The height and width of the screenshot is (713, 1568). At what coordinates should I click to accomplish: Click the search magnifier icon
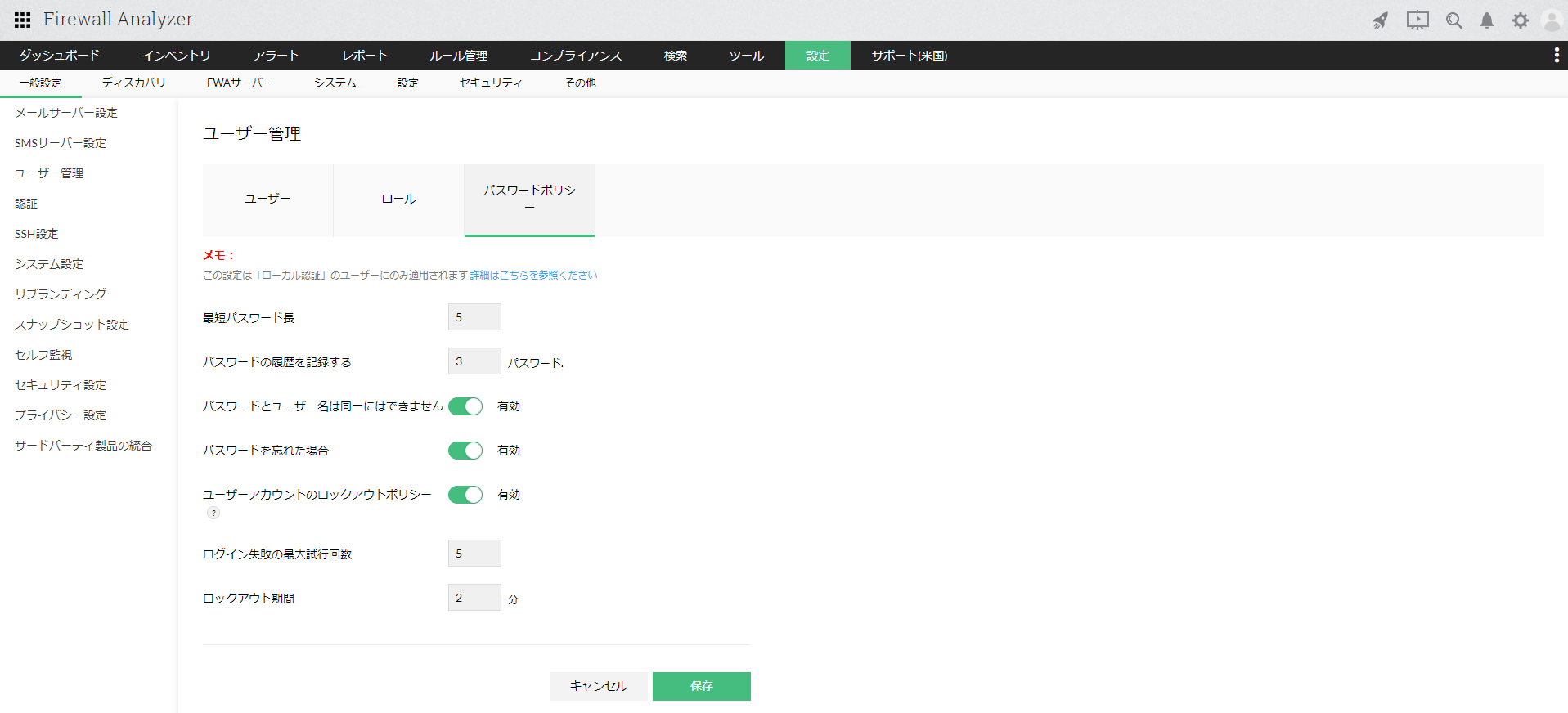point(1453,20)
